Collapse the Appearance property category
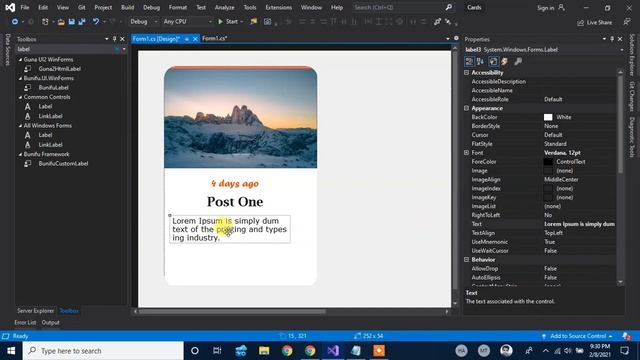The image size is (640, 360). pyautogui.click(x=467, y=108)
